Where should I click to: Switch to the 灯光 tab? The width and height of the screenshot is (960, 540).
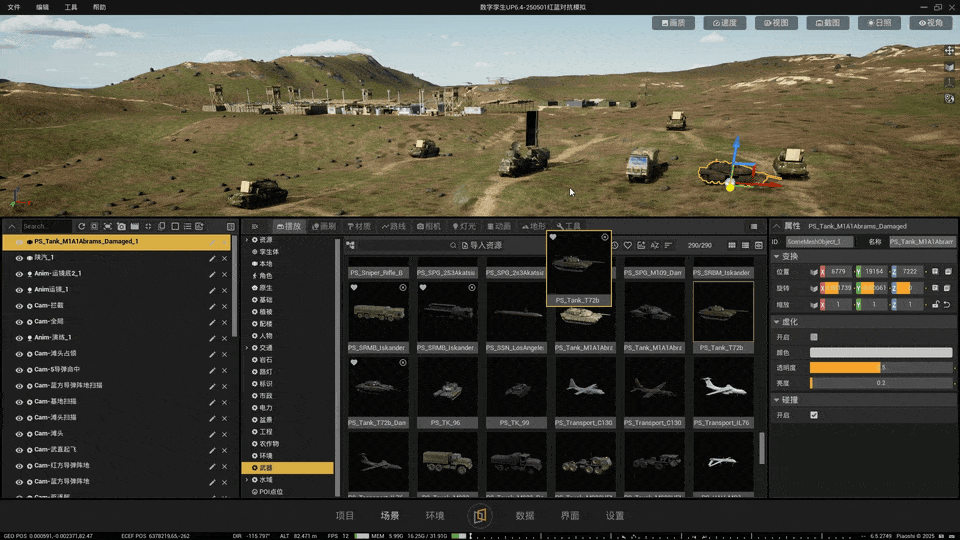[x=464, y=226]
